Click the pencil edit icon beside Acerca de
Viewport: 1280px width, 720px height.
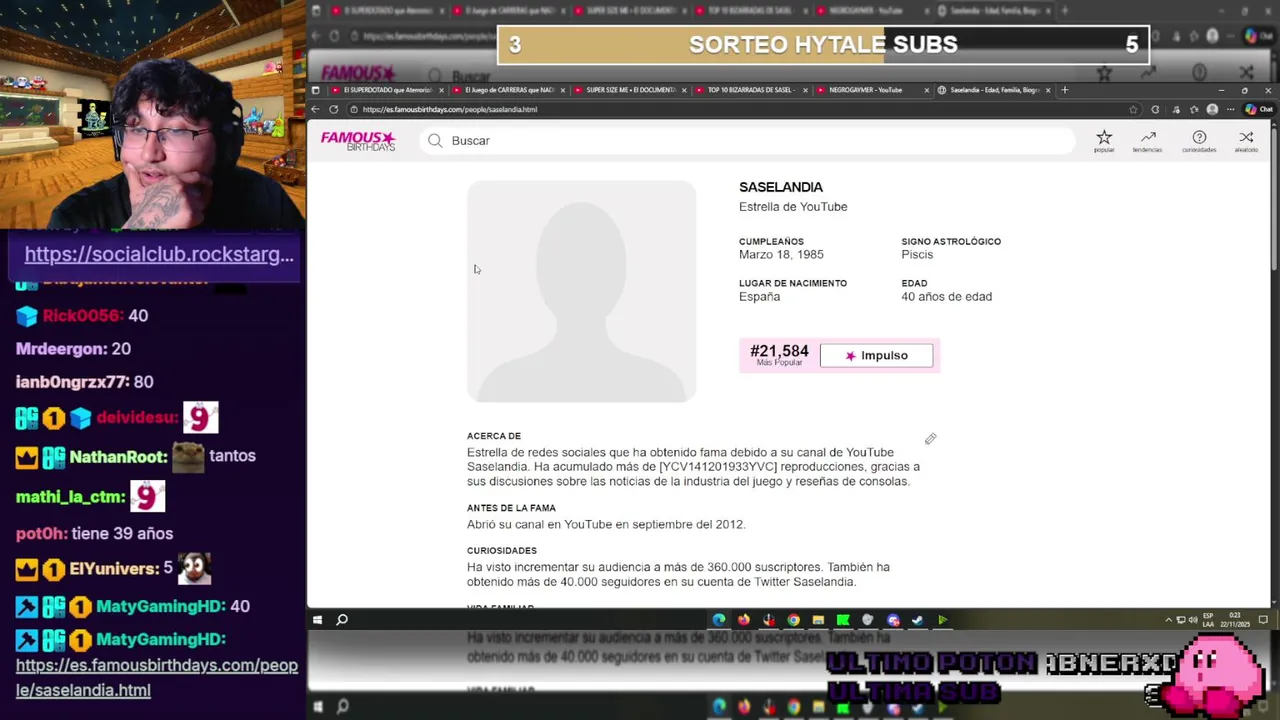pyautogui.click(x=930, y=439)
